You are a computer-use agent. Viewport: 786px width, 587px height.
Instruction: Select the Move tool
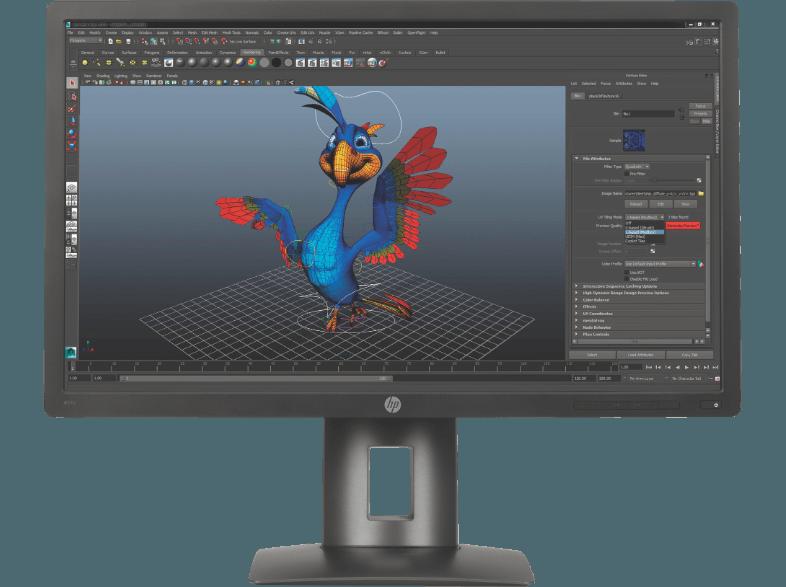[72, 121]
